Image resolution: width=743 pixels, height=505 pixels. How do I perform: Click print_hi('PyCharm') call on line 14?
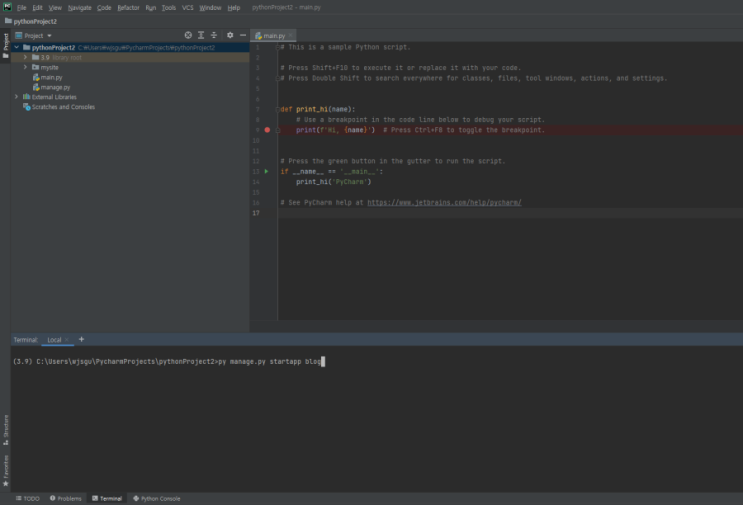pyautogui.click(x=334, y=182)
